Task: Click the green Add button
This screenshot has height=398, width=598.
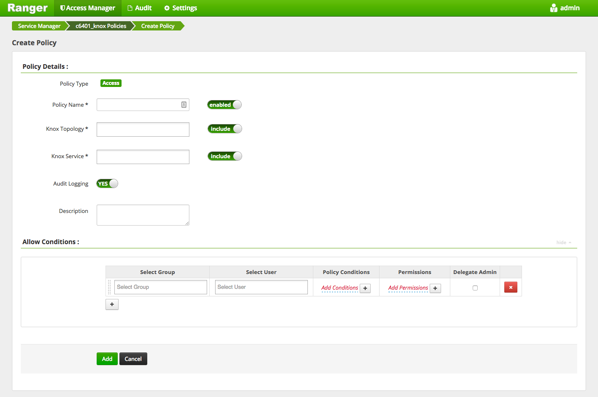Action: [107, 359]
